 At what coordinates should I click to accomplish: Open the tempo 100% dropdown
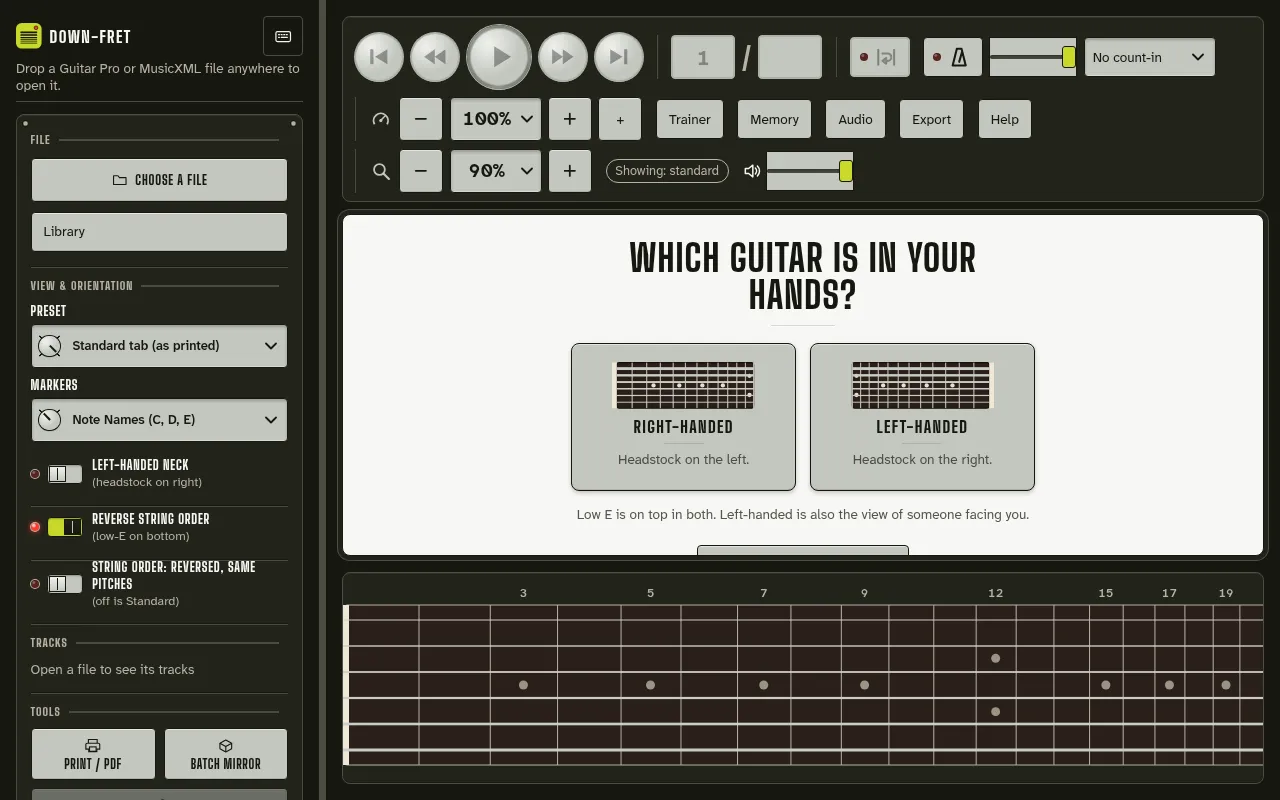tap(496, 119)
